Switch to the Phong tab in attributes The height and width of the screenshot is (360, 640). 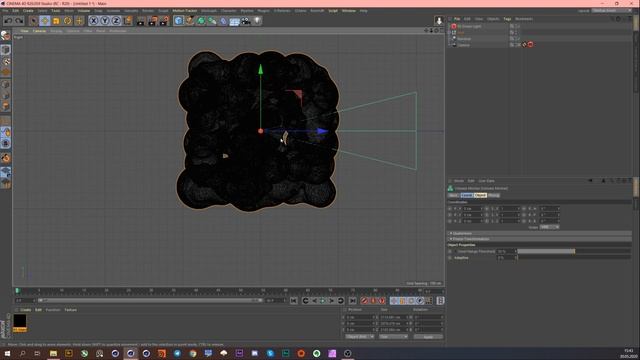pos(493,196)
